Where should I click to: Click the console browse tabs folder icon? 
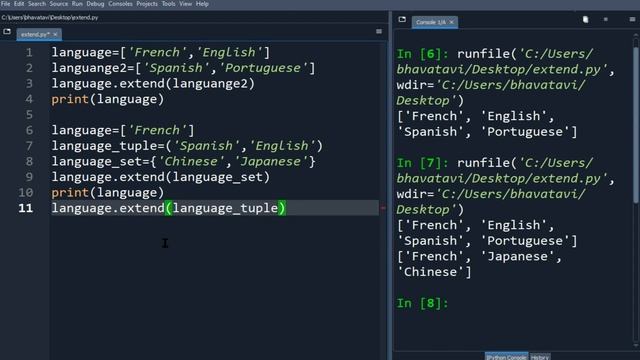402,19
